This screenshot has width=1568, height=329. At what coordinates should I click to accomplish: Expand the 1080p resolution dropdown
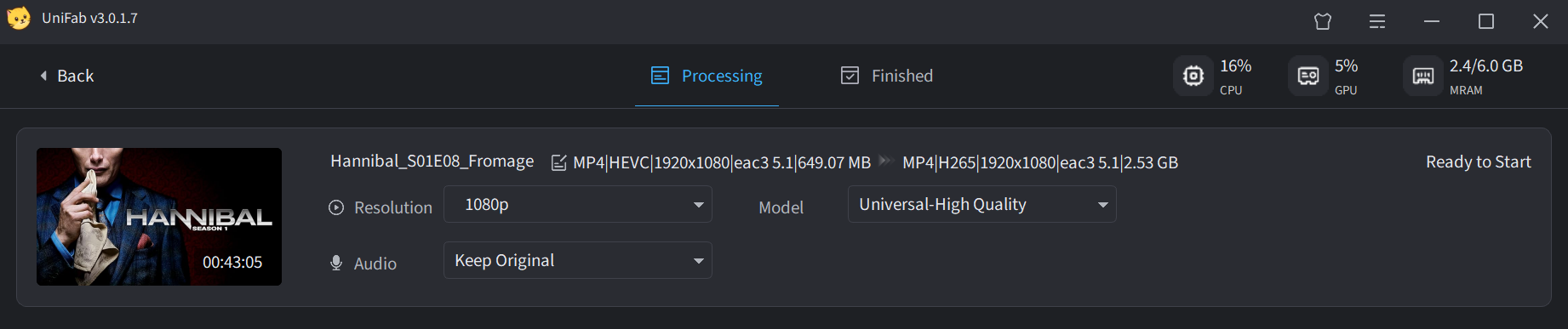click(578, 204)
